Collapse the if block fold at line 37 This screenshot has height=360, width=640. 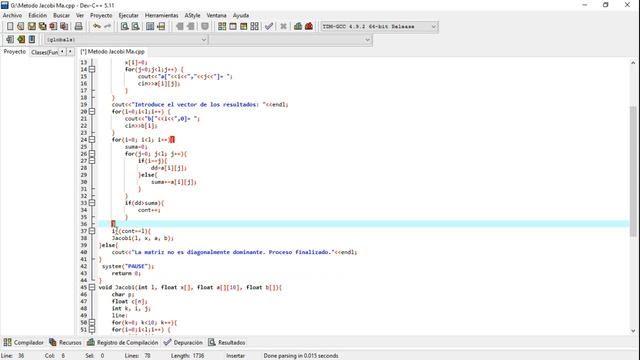point(92,231)
